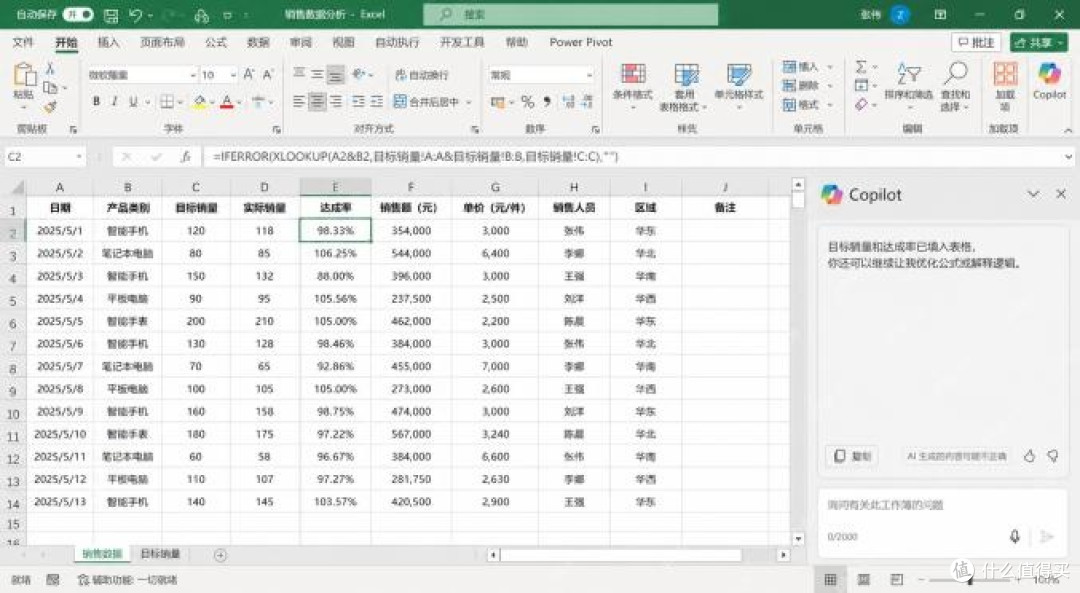Collapse Copilot pane with chevron
The height and width of the screenshot is (593, 1080).
click(x=1033, y=195)
